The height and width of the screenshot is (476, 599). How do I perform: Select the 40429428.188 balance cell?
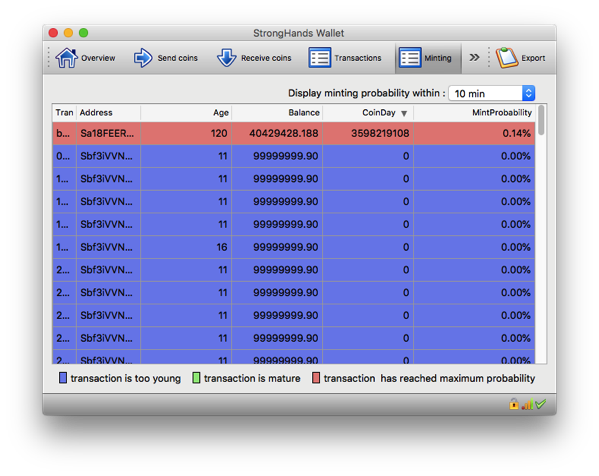277,133
